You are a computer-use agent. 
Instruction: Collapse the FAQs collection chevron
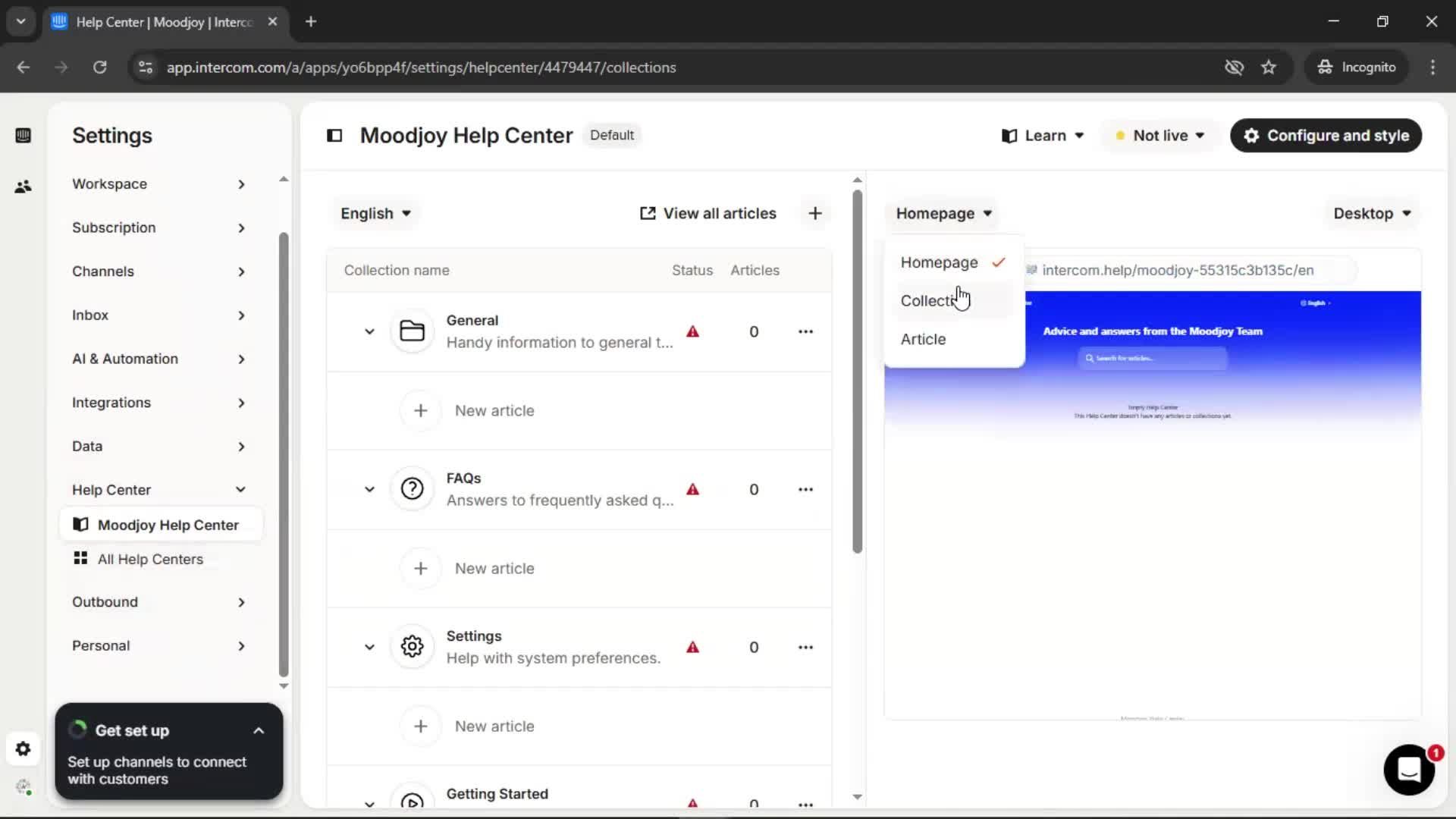coord(369,489)
